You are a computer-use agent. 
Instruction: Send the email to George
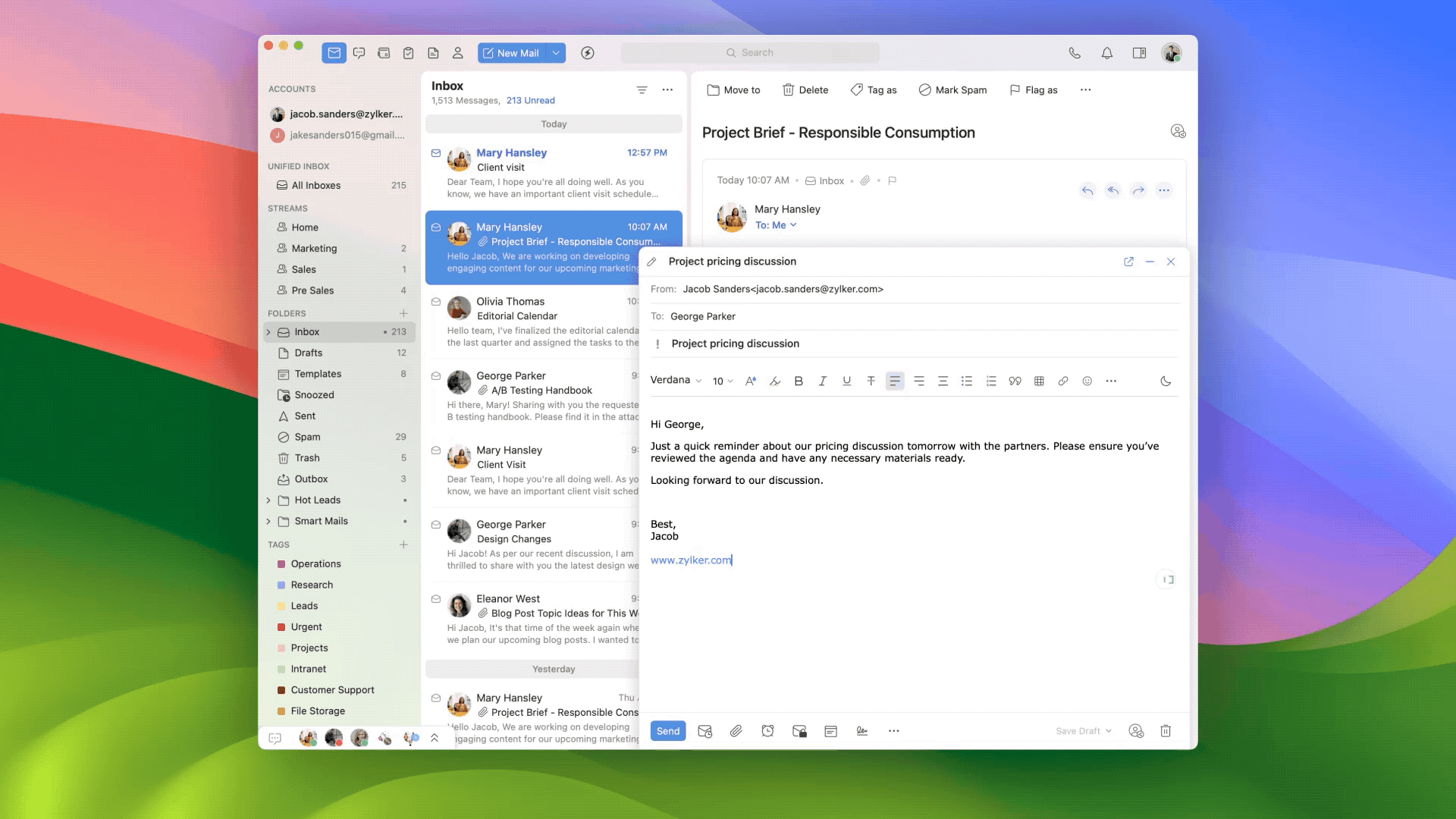pyautogui.click(x=667, y=731)
